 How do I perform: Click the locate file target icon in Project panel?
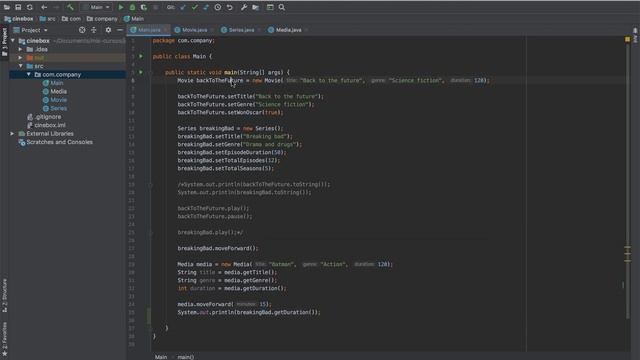(82, 30)
